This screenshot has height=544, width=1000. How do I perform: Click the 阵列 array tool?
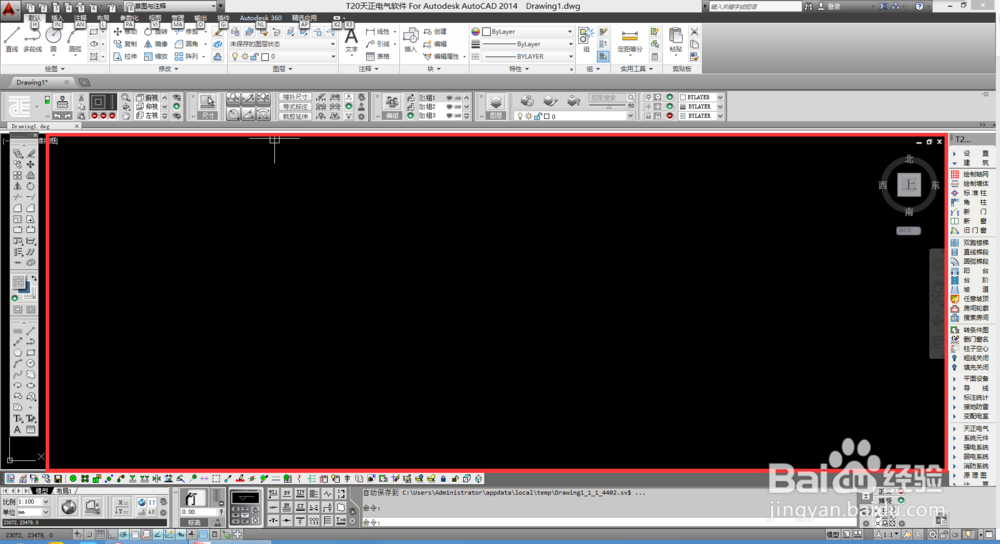tap(188, 57)
